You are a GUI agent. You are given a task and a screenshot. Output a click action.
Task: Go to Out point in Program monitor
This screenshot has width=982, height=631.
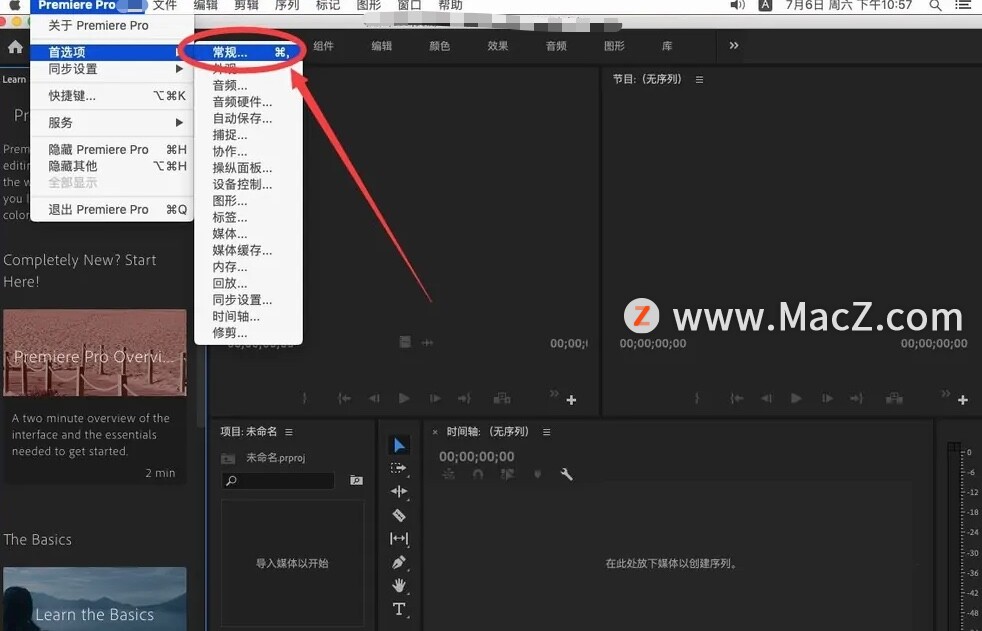tap(857, 398)
